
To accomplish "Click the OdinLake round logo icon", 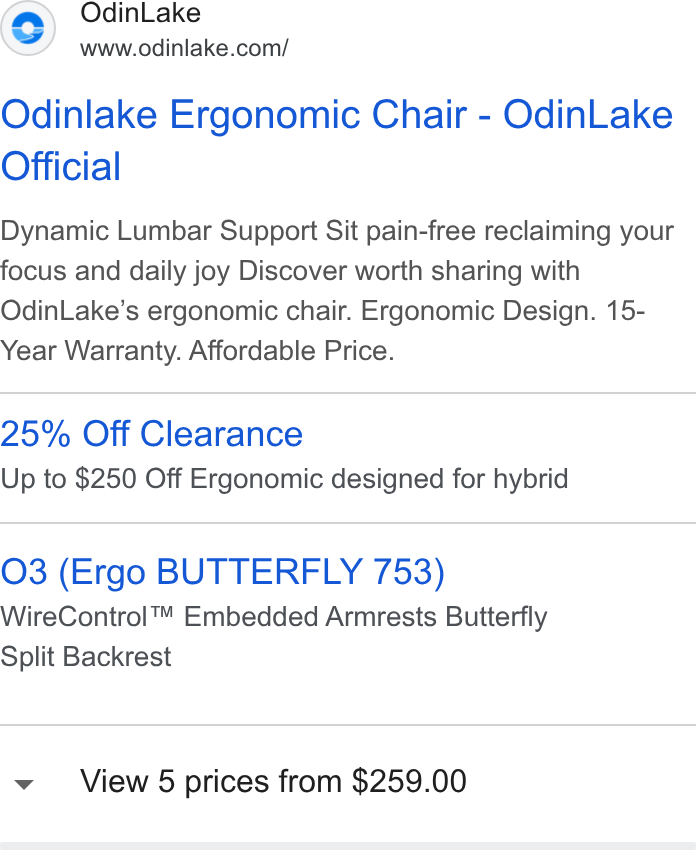I will click(28, 28).
